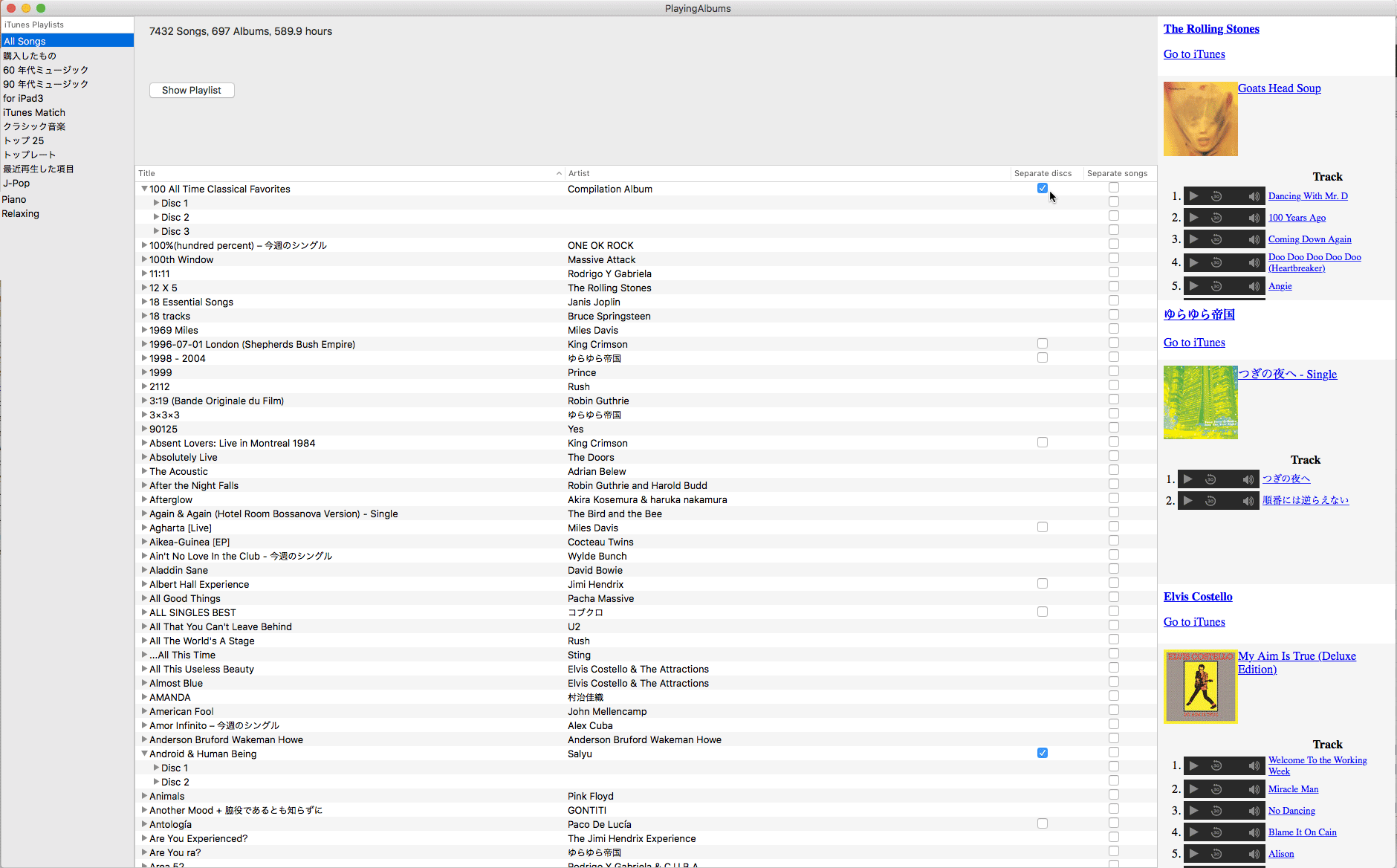
Task: Click the Goats Head Soup album cover
Action: pos(1201,119)
